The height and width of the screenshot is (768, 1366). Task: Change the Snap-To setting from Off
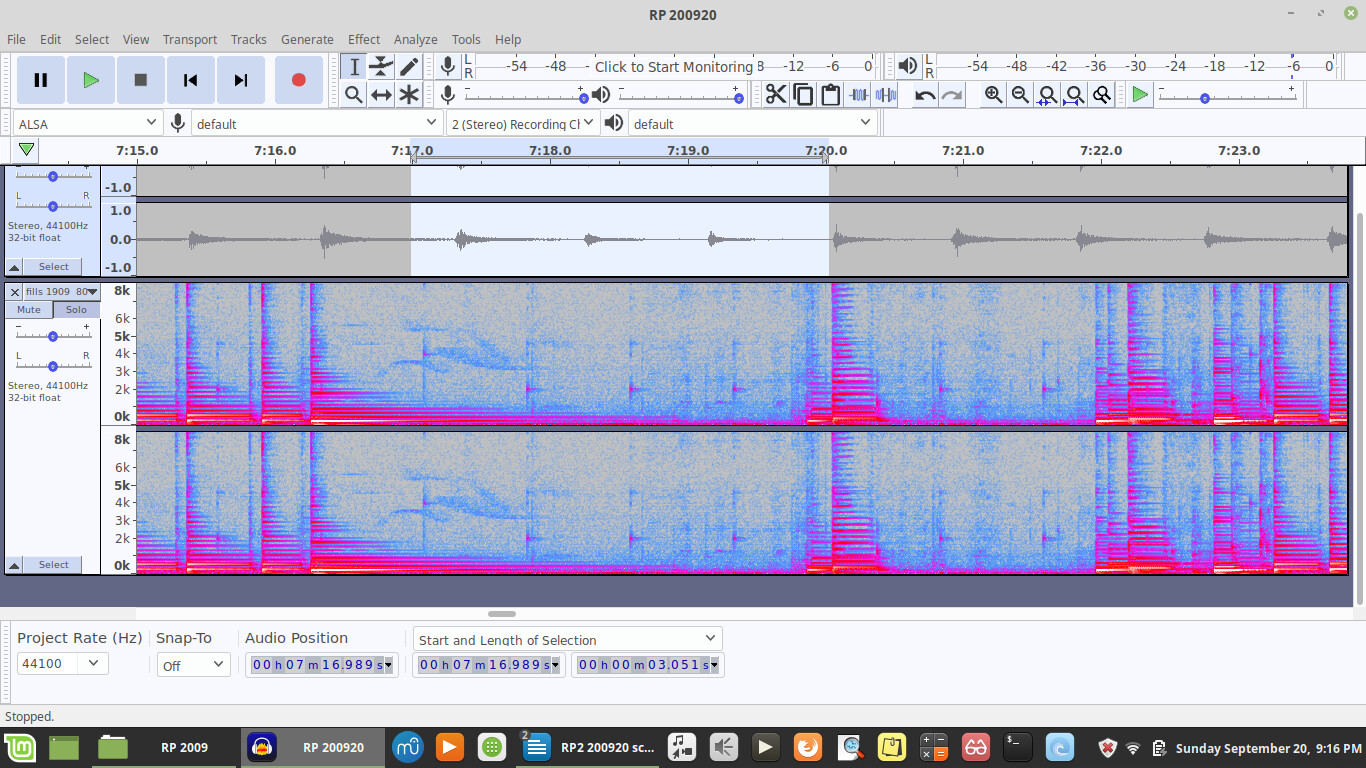click(193, 663)
